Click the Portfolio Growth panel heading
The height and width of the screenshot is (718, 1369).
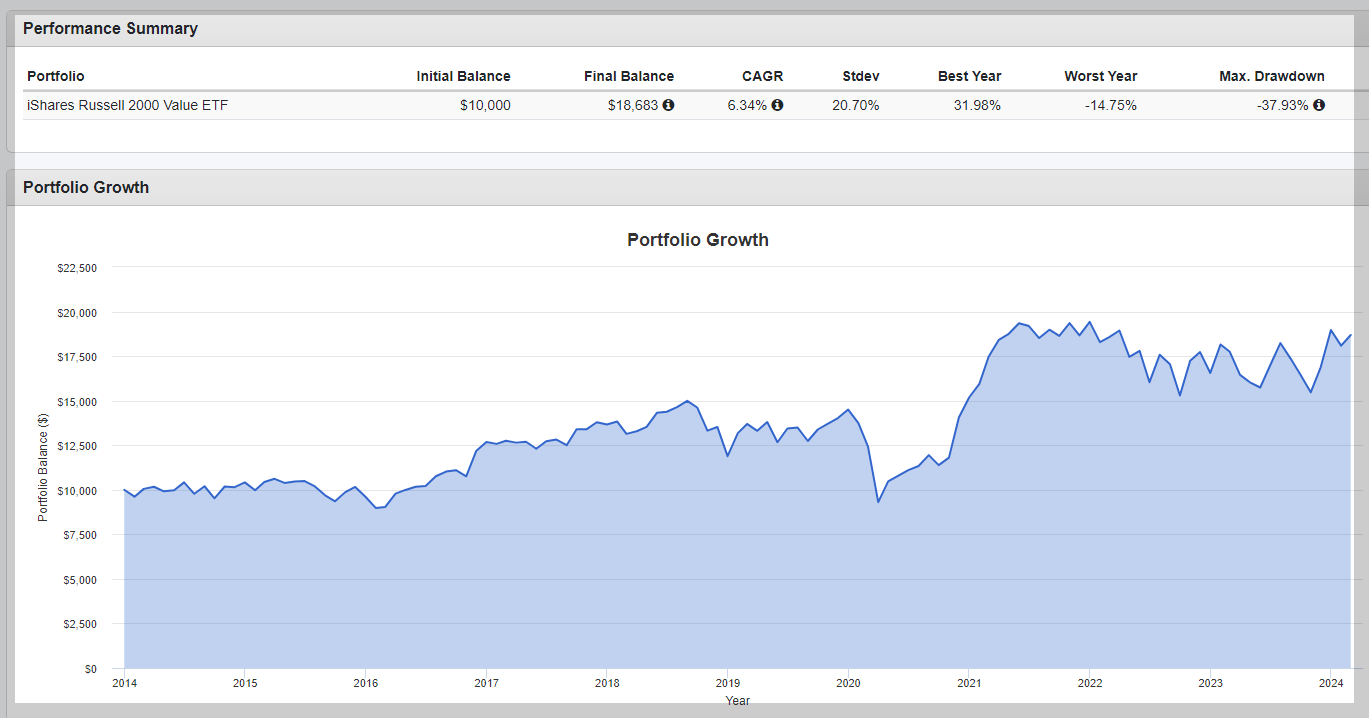[86, 187]
